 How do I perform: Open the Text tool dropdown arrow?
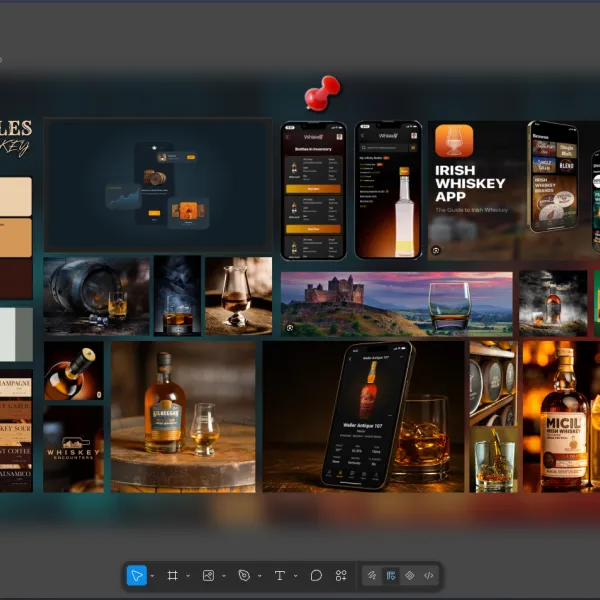(295, 576)
